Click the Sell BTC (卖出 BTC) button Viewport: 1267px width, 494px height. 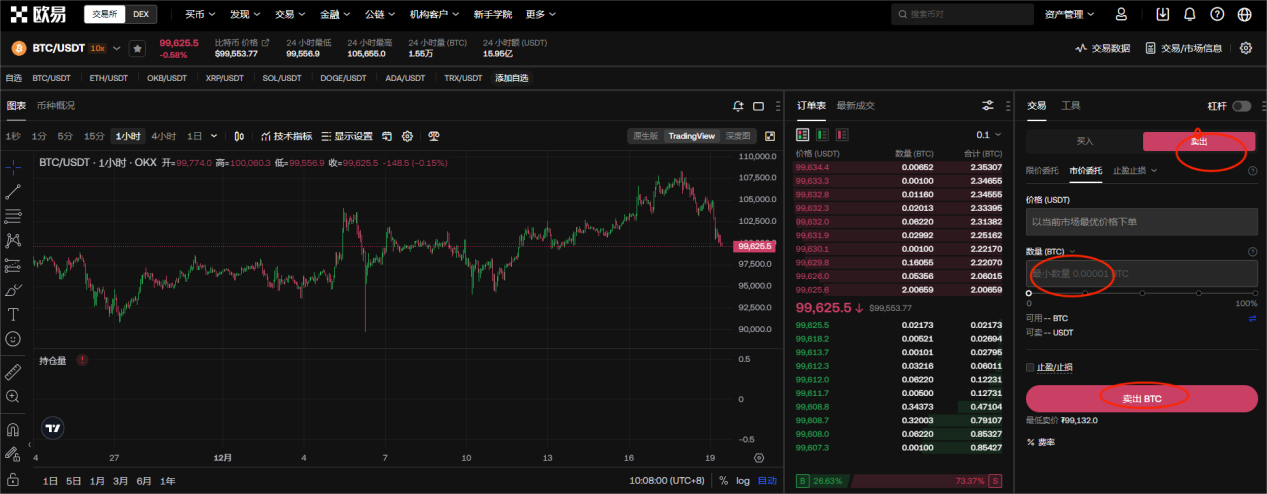1141,398
